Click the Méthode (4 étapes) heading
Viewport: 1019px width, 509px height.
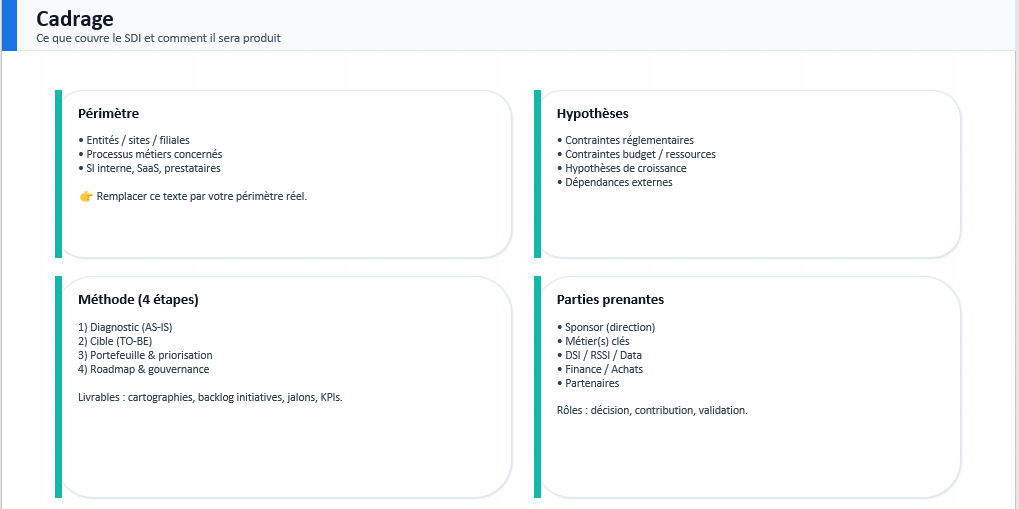coord(138,300)
